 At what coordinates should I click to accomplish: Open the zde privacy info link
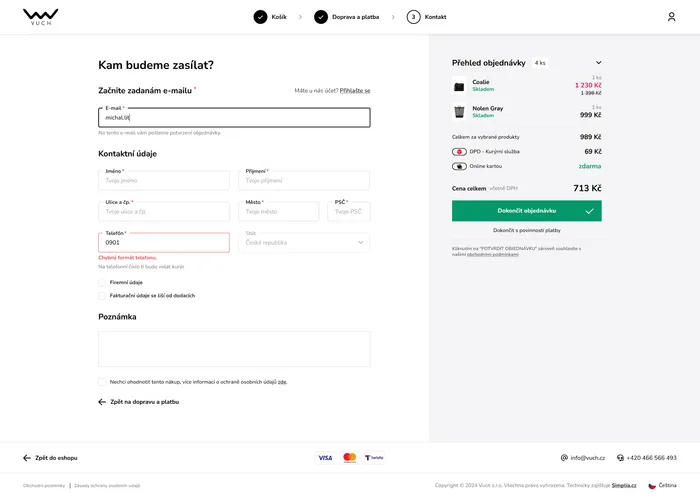pos(282,382)
